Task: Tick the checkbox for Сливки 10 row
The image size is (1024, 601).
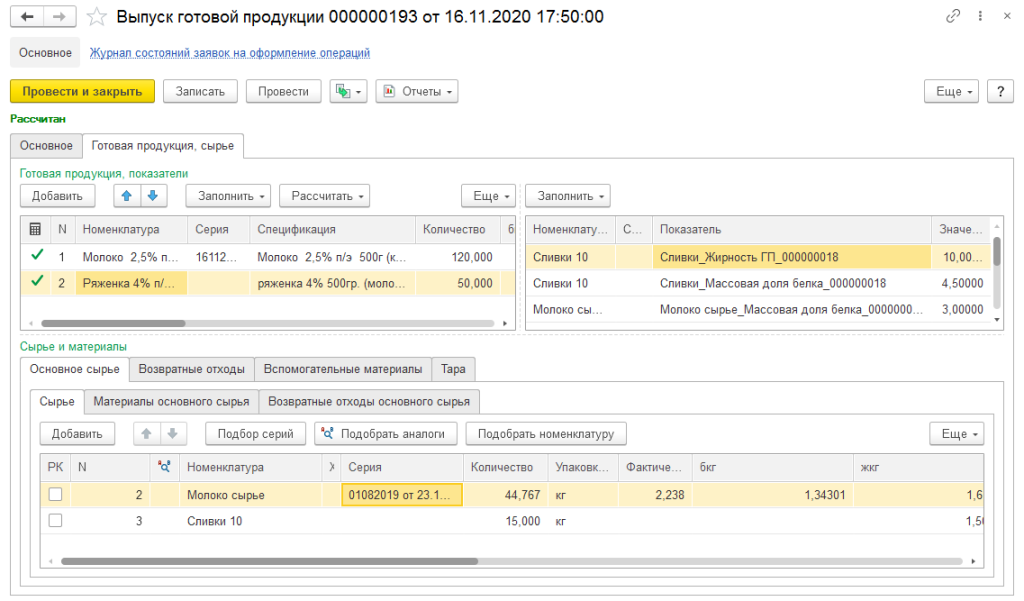Action: pos(56,520)
